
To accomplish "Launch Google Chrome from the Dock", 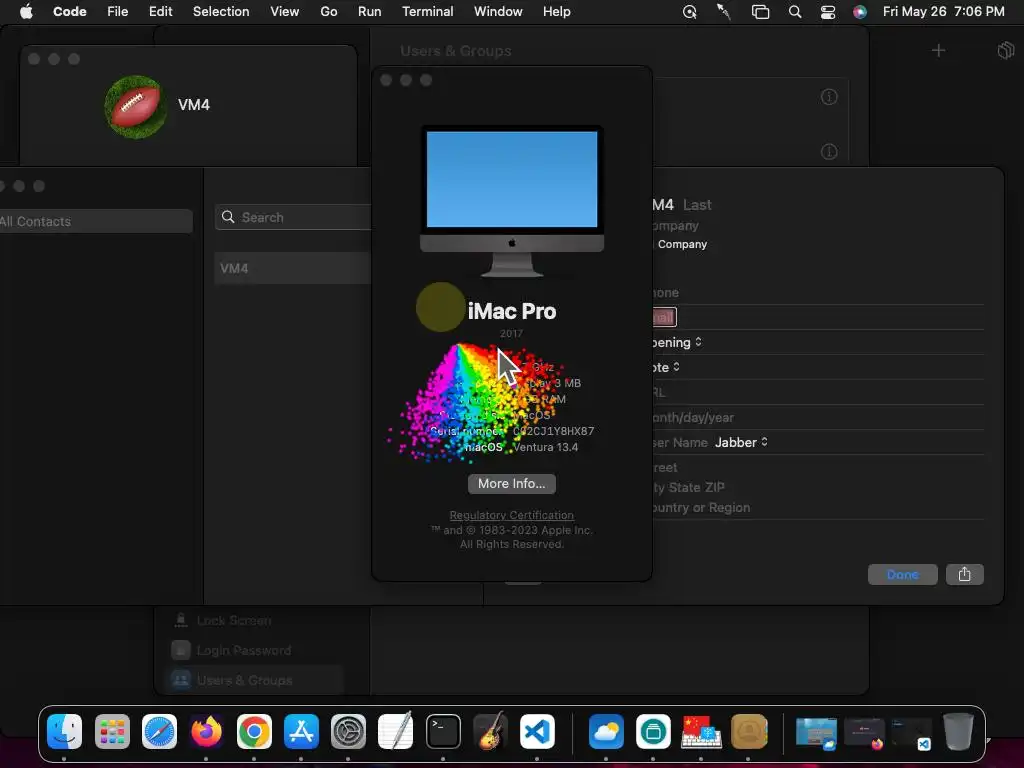I will [254, 731].
